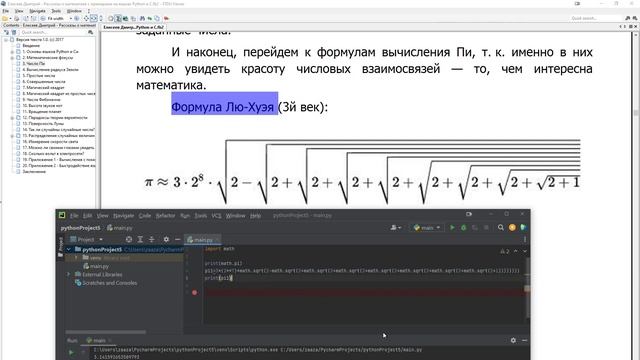The height and width of the screenshot is (360, 640).
Task: Click Search Everywhere magnifier in PyCharm
Action: tap(501, 227)
